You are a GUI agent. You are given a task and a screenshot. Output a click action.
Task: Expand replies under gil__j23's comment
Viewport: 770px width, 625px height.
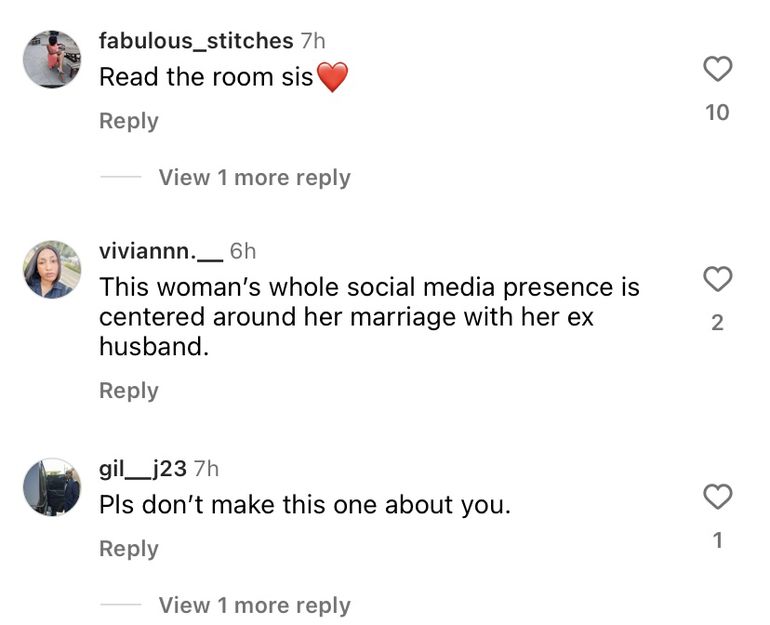tap(254, 606)
